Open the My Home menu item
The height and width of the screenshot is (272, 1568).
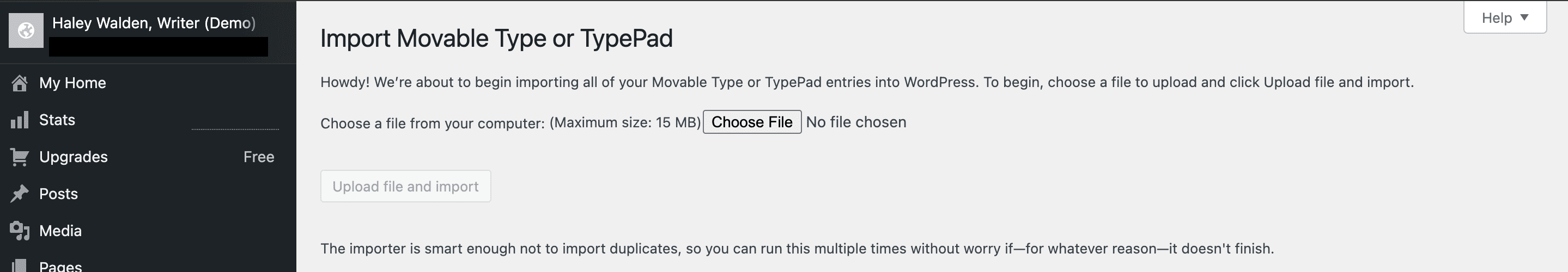pyautogui.click(x=72, y=83)
